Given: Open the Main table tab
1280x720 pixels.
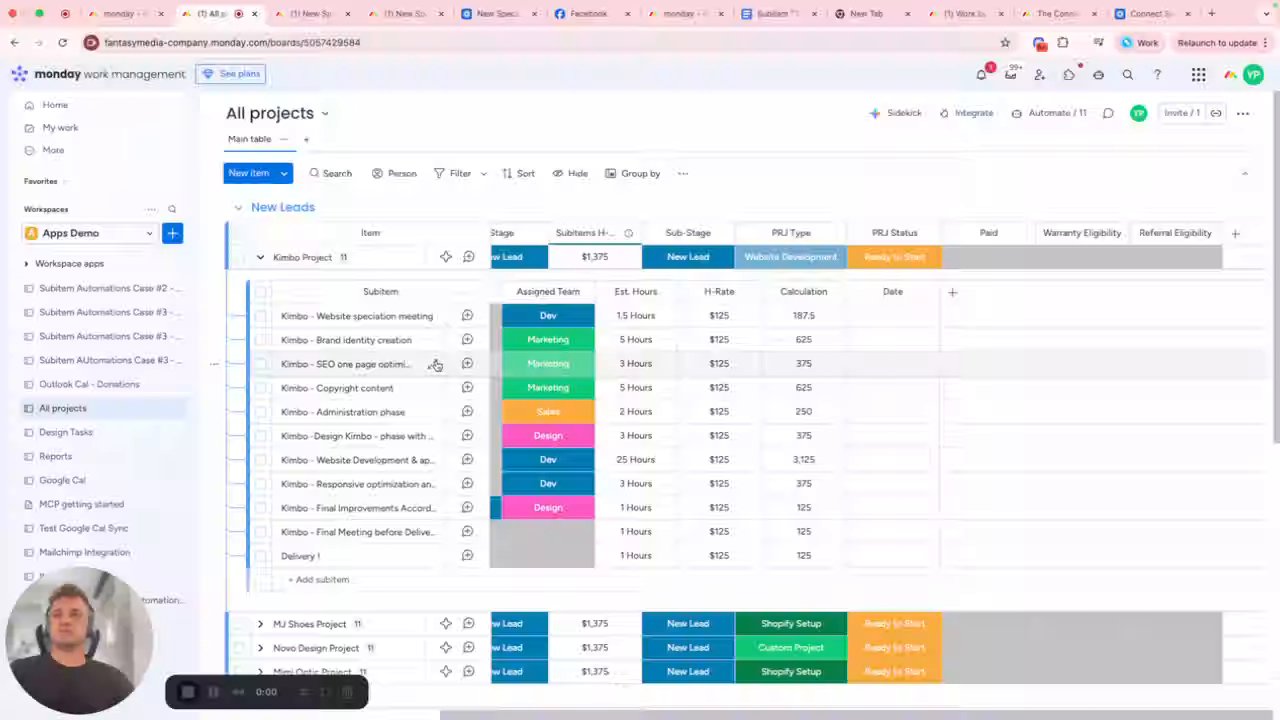Looking at the screenshot, I should tap(249, 139).
